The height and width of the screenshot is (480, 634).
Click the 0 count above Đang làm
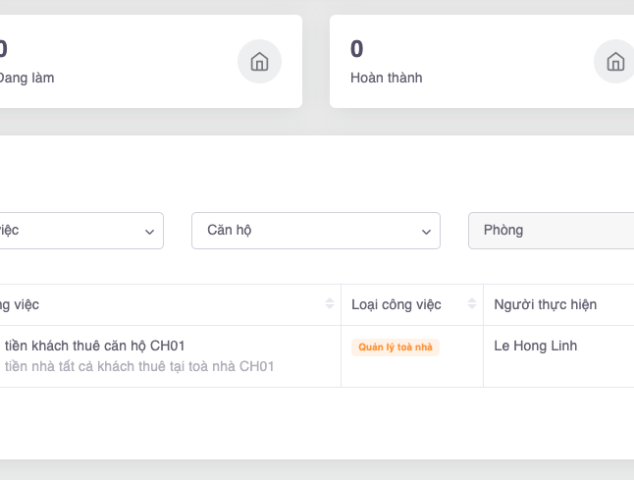3,48
